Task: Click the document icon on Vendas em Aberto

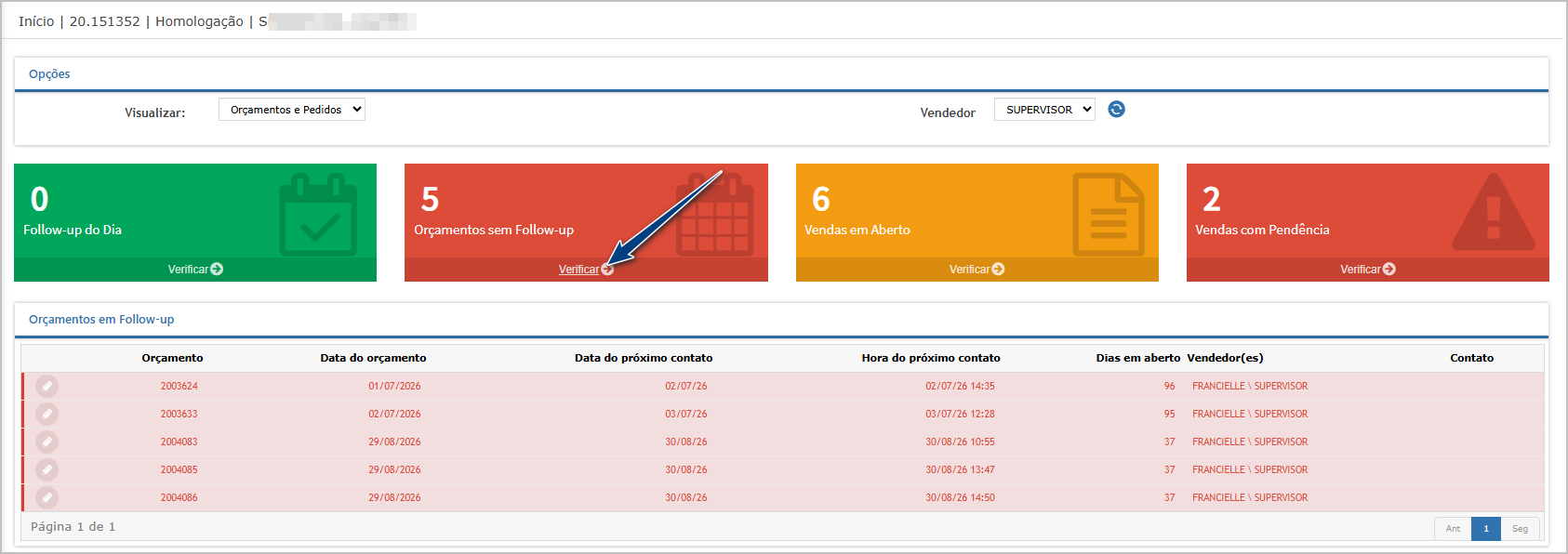Action: [x=1108, y=214]
